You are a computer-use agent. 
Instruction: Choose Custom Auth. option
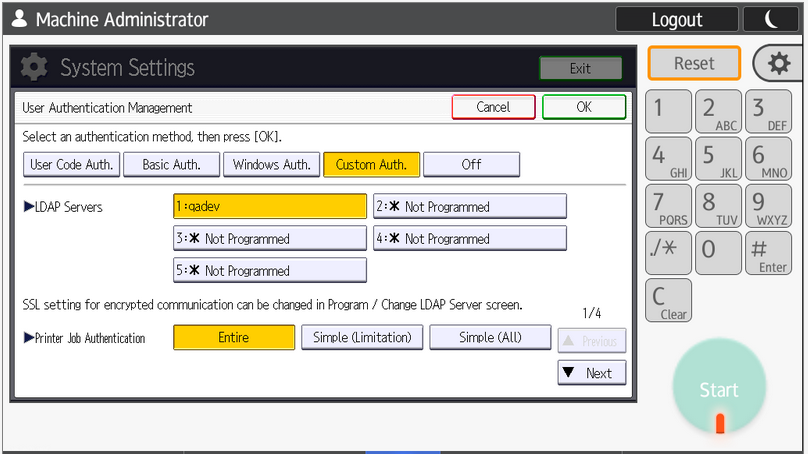coord(371,165)
